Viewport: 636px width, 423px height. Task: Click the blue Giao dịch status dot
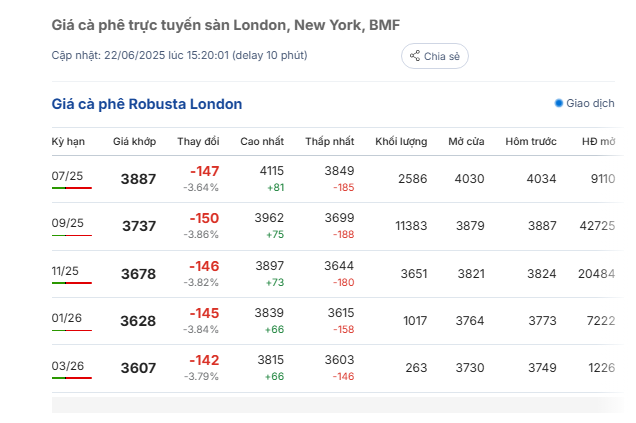(x=559, y=103)
